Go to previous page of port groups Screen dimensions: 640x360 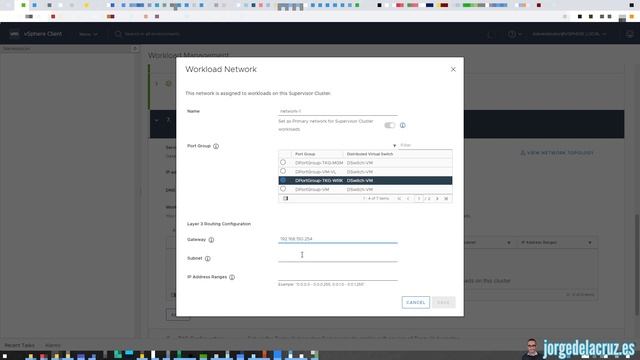tap(408, 199)
